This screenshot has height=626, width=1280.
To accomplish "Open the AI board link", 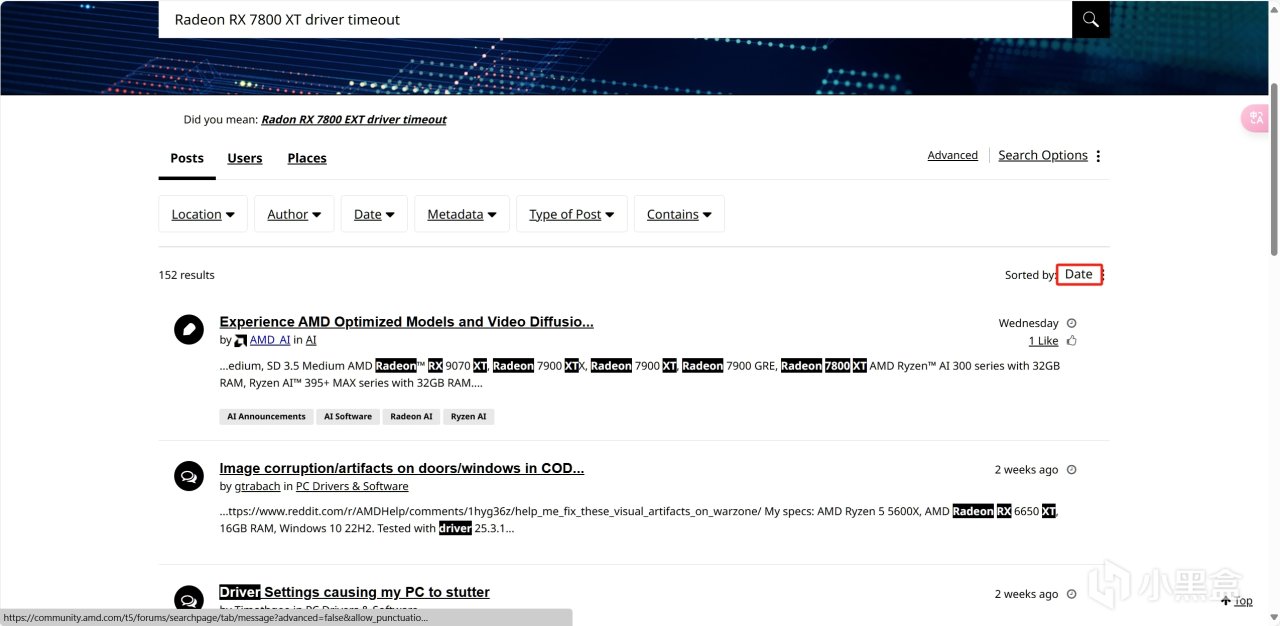I will 311,340.
